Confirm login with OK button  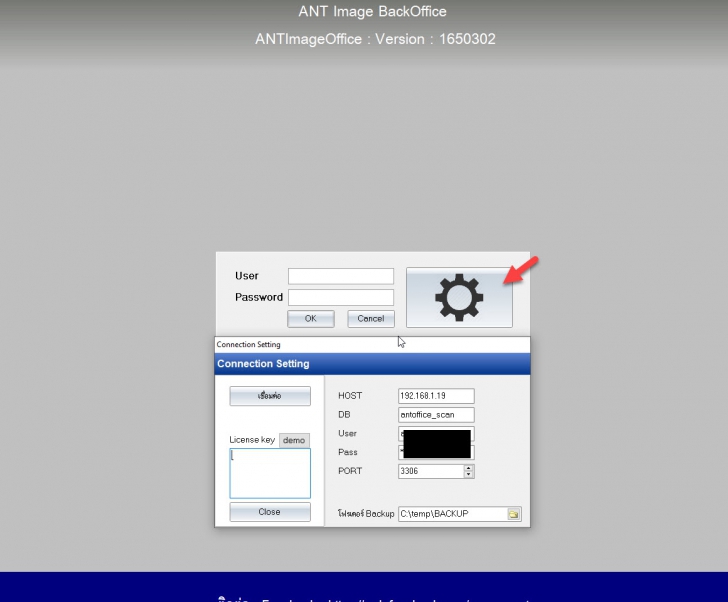[x=311, y=319]
